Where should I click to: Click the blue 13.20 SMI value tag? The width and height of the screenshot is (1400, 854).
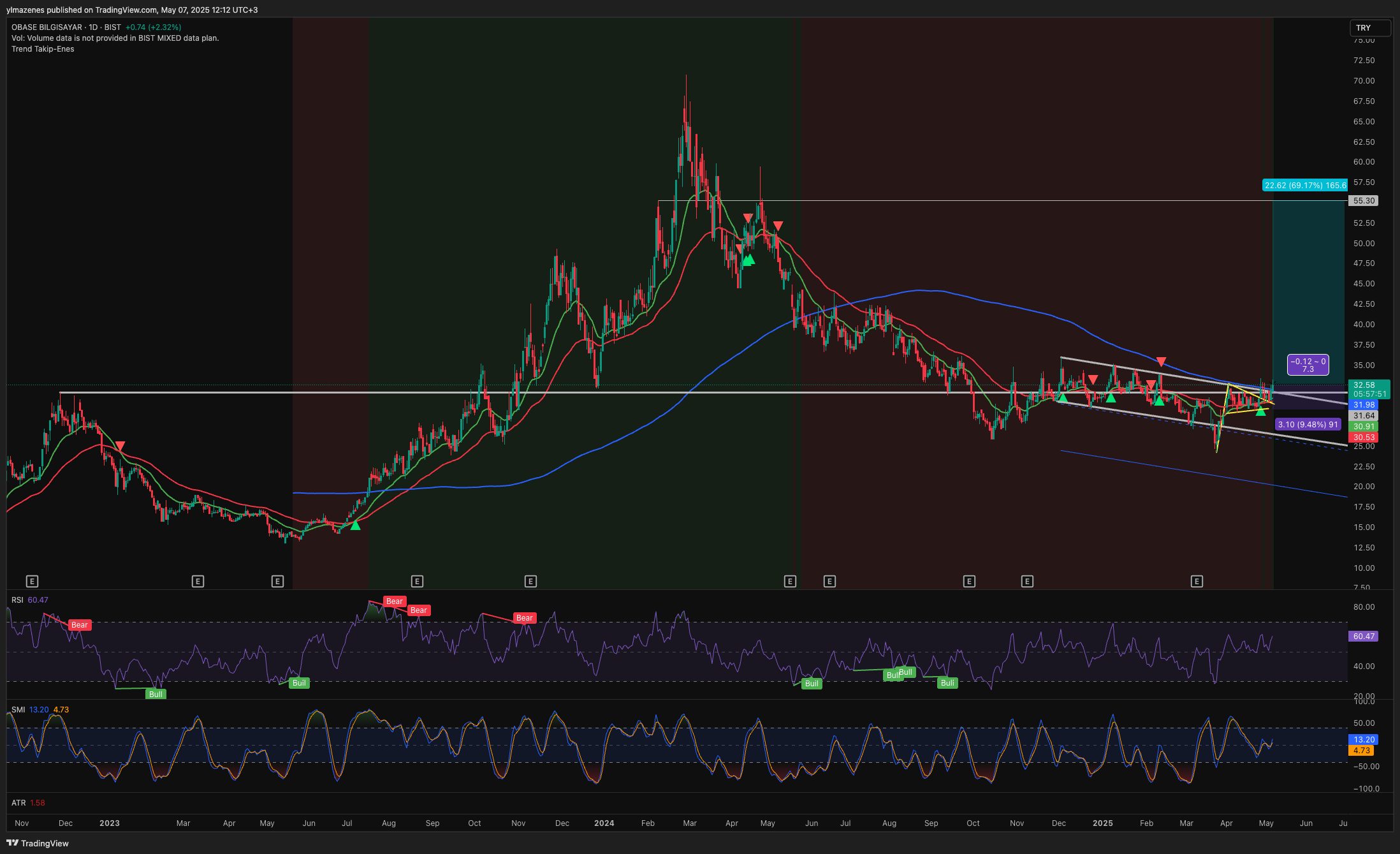point(1364,740)
